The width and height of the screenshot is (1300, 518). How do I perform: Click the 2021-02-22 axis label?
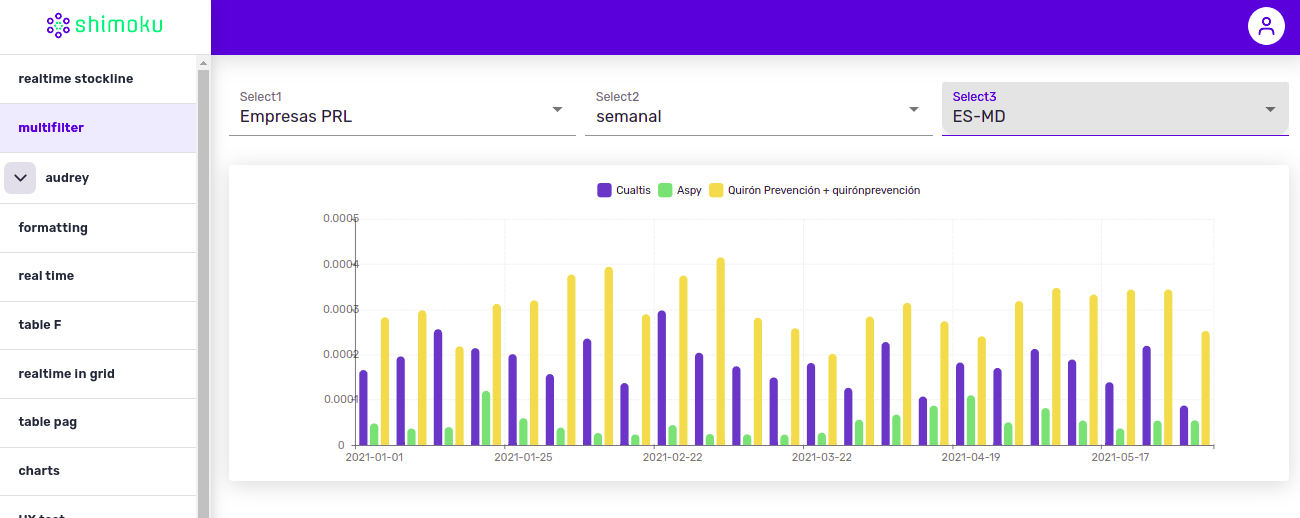[x=672, y=457]
